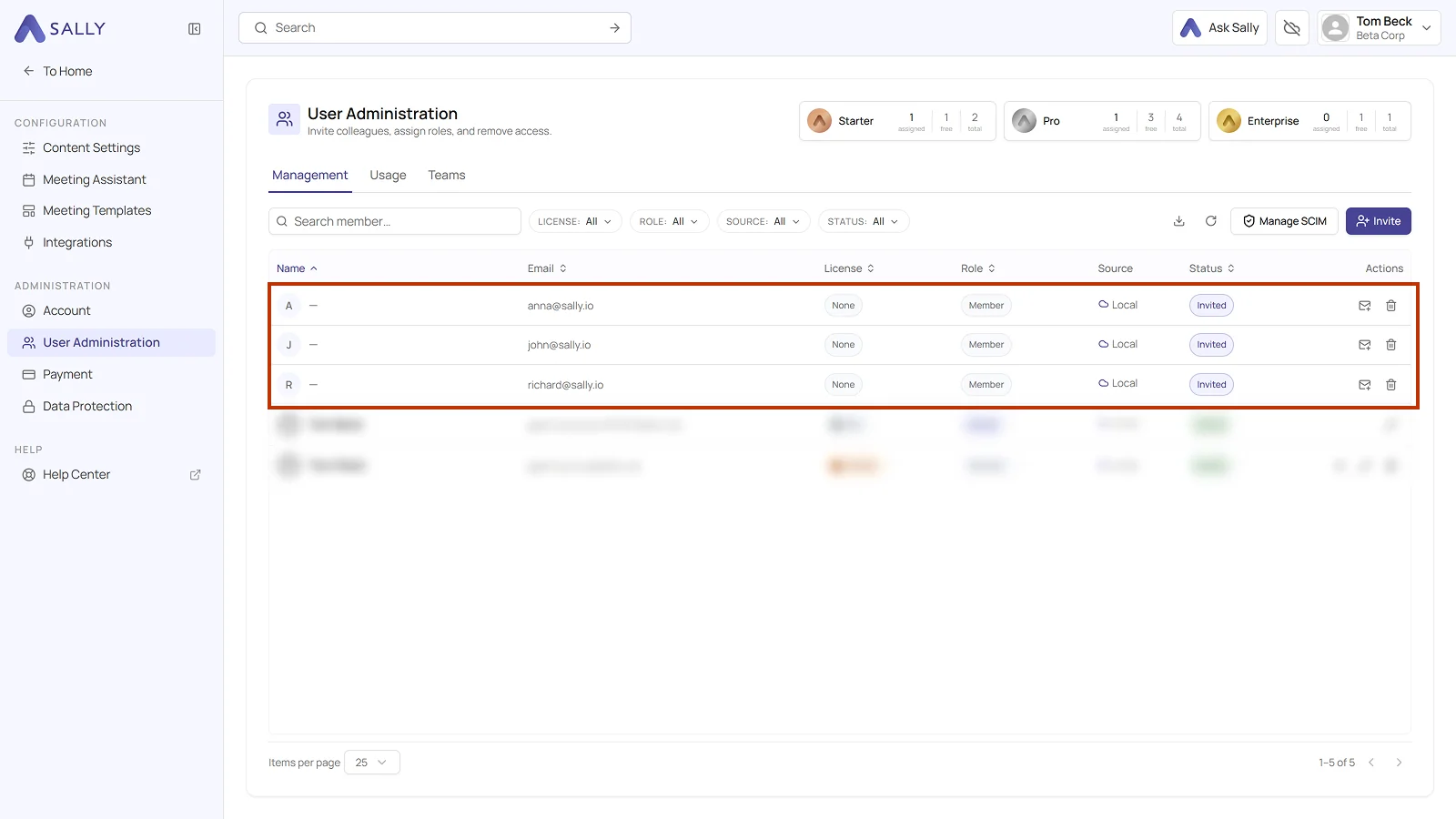Sort by Name column

[297, 268]
